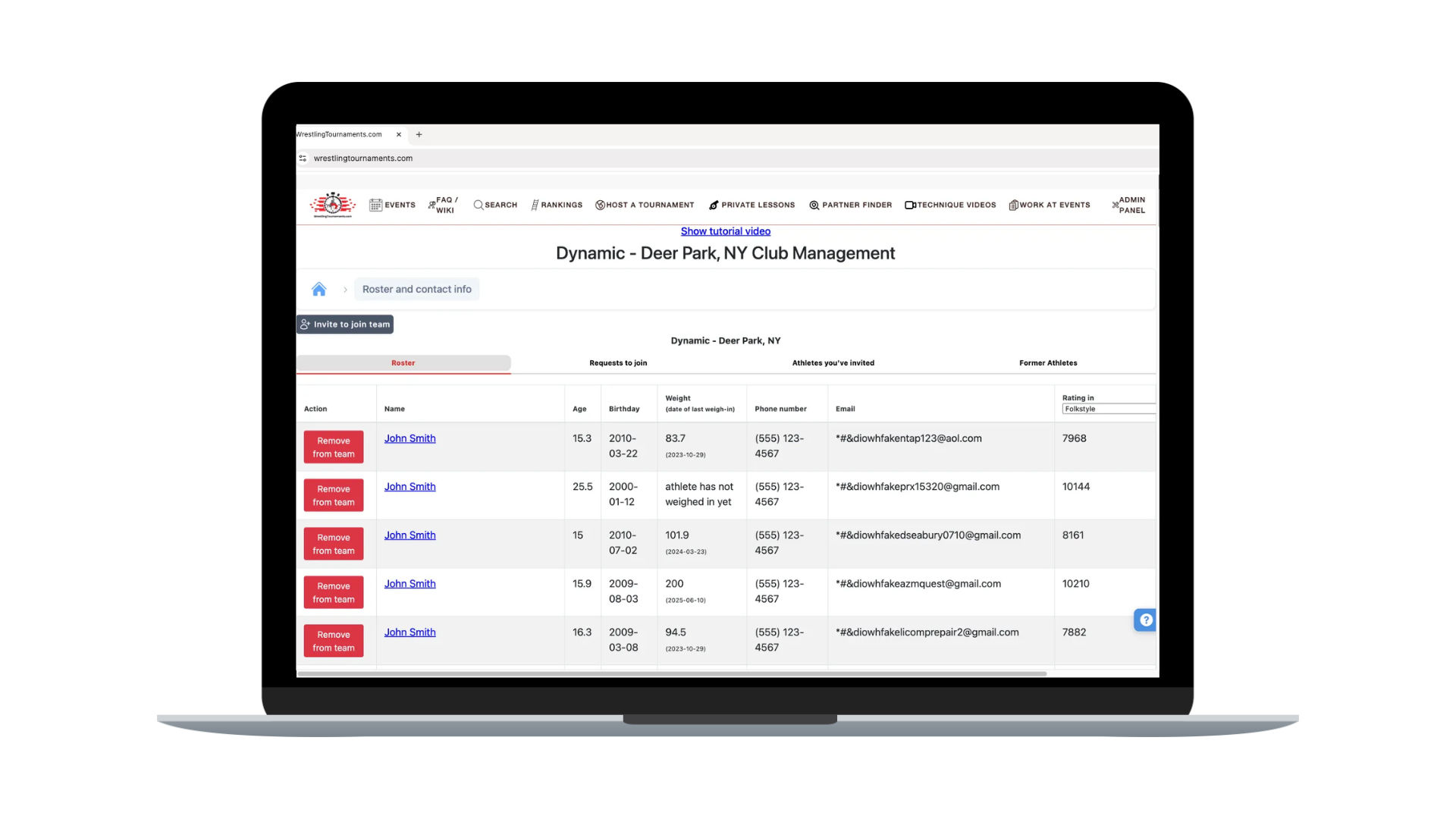This screenshot has width=1456, height=819.
Task: Remove athlete with rating 8161 from team
Action: 334,544
